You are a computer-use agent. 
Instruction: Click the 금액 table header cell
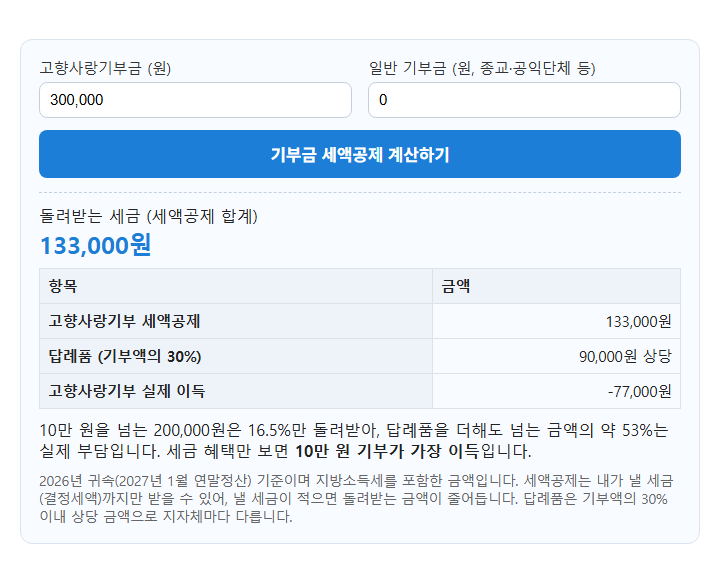[x=556, y=286]
